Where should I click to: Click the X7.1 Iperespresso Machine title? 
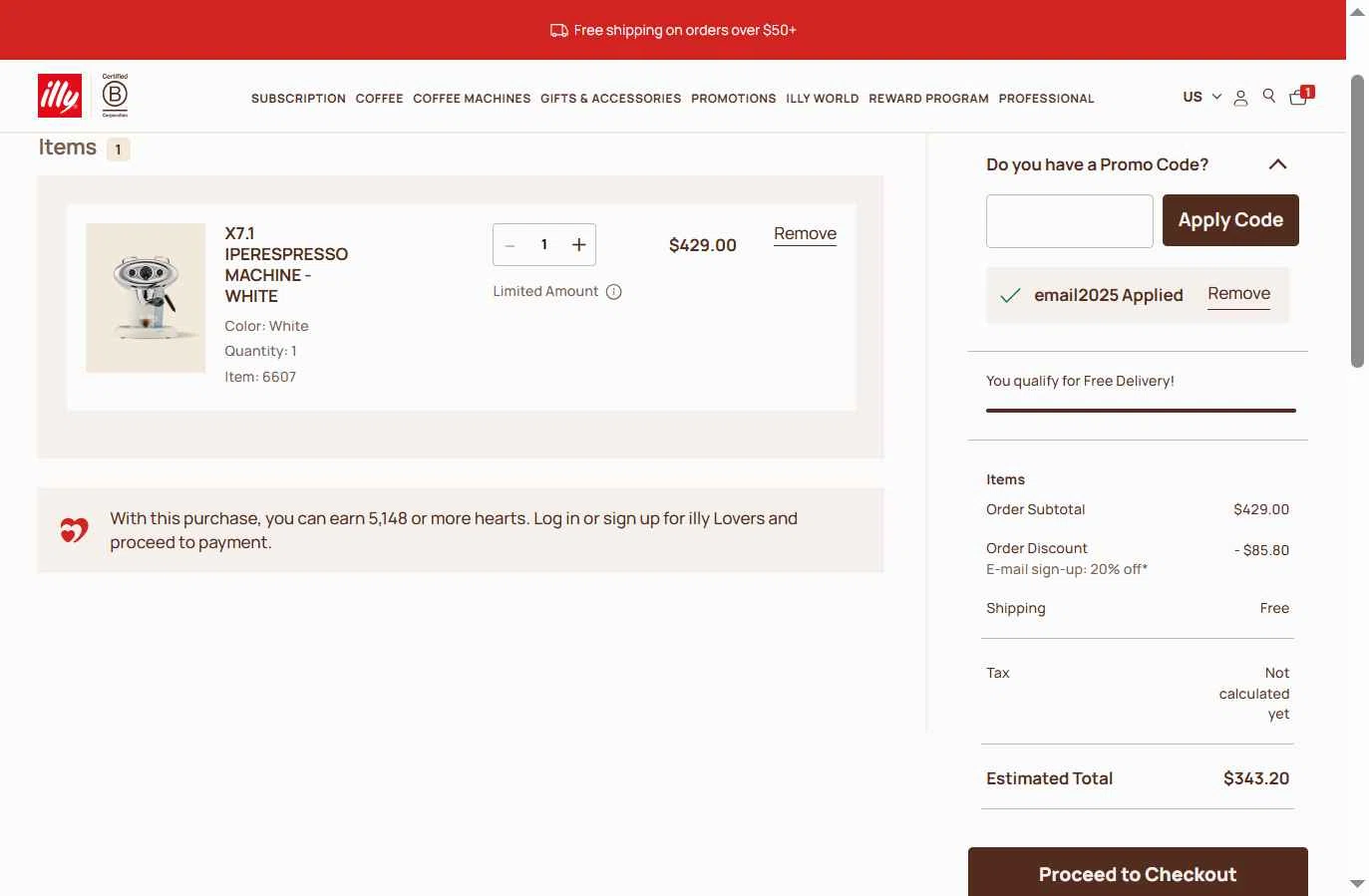[x=286, y=265]
